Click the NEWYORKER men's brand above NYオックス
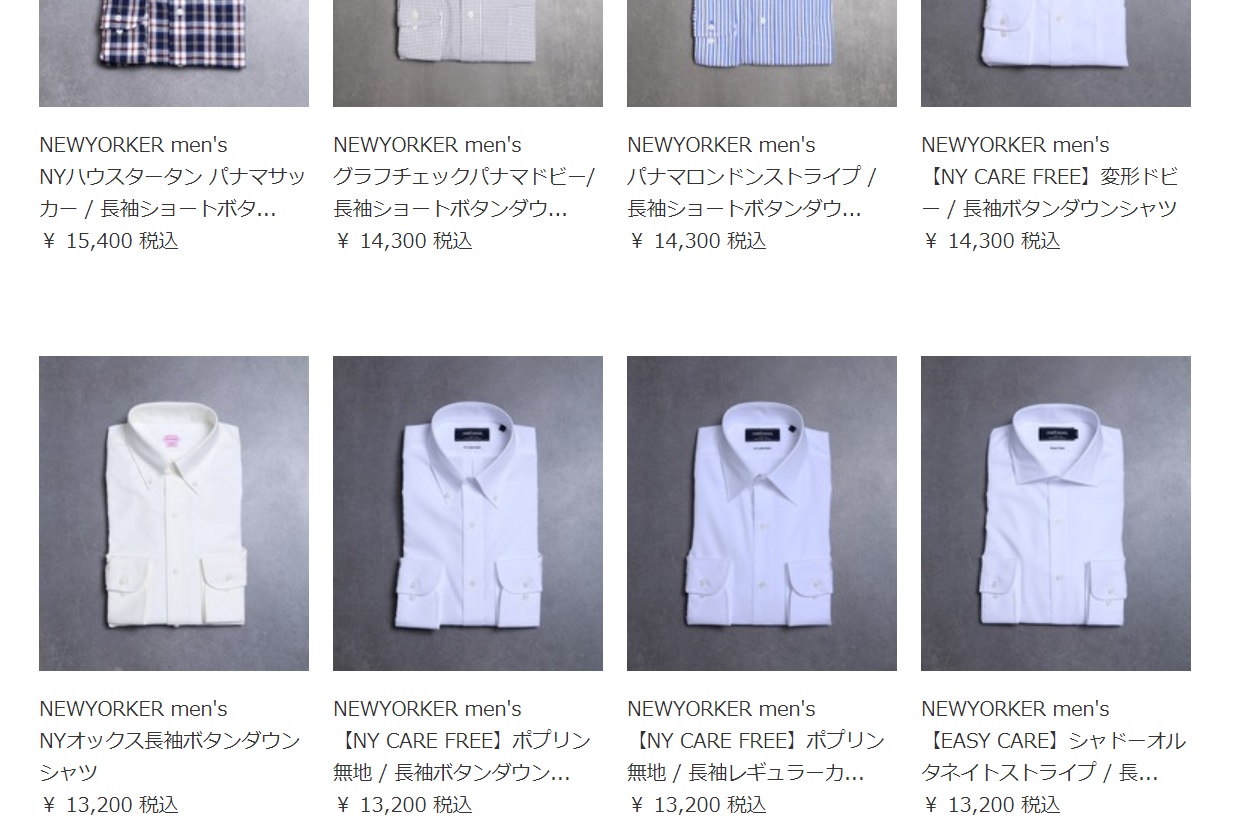 coord(133,709)
